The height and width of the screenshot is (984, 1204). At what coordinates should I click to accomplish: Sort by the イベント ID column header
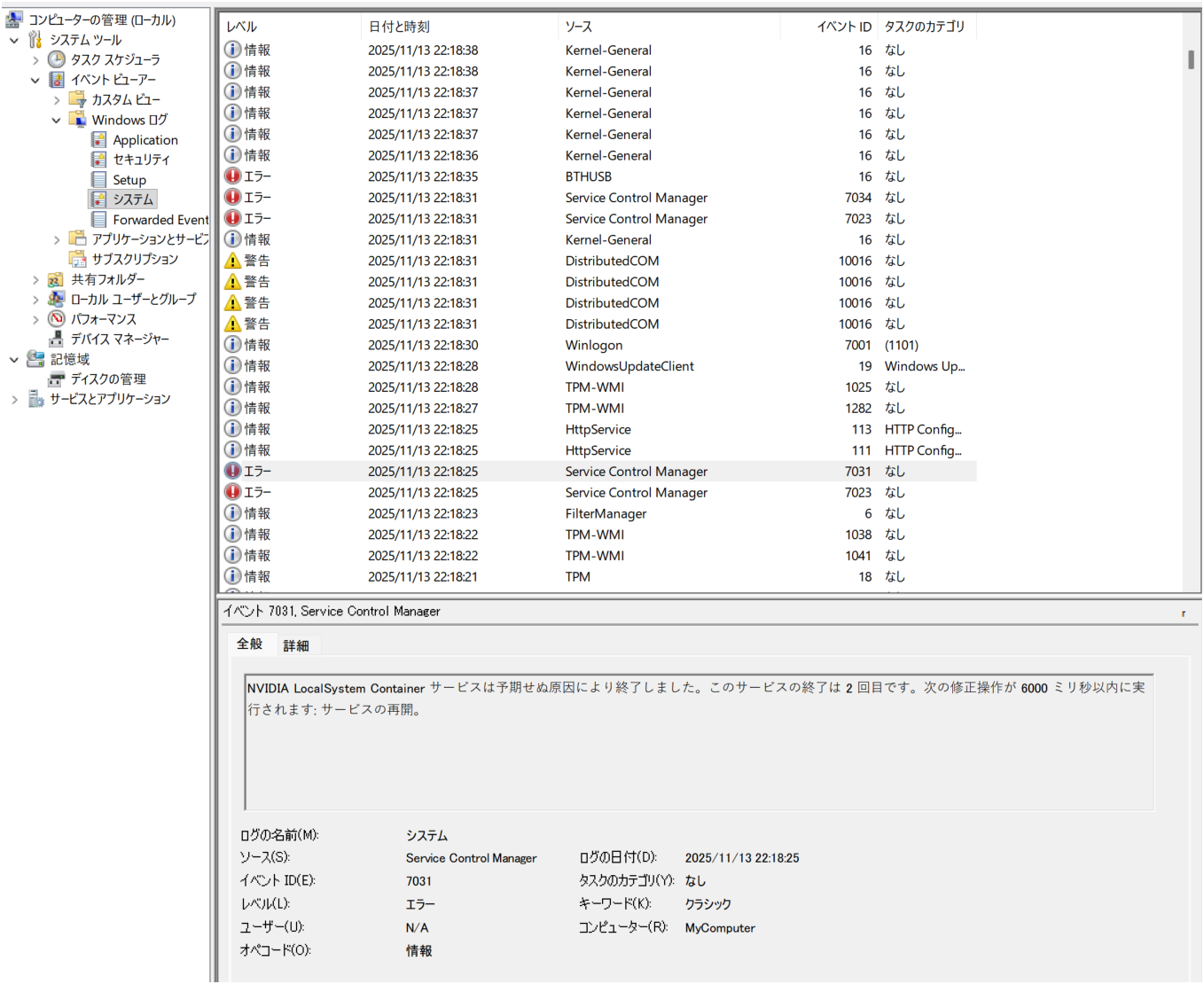pyautogui.click(x=843, y=27)
